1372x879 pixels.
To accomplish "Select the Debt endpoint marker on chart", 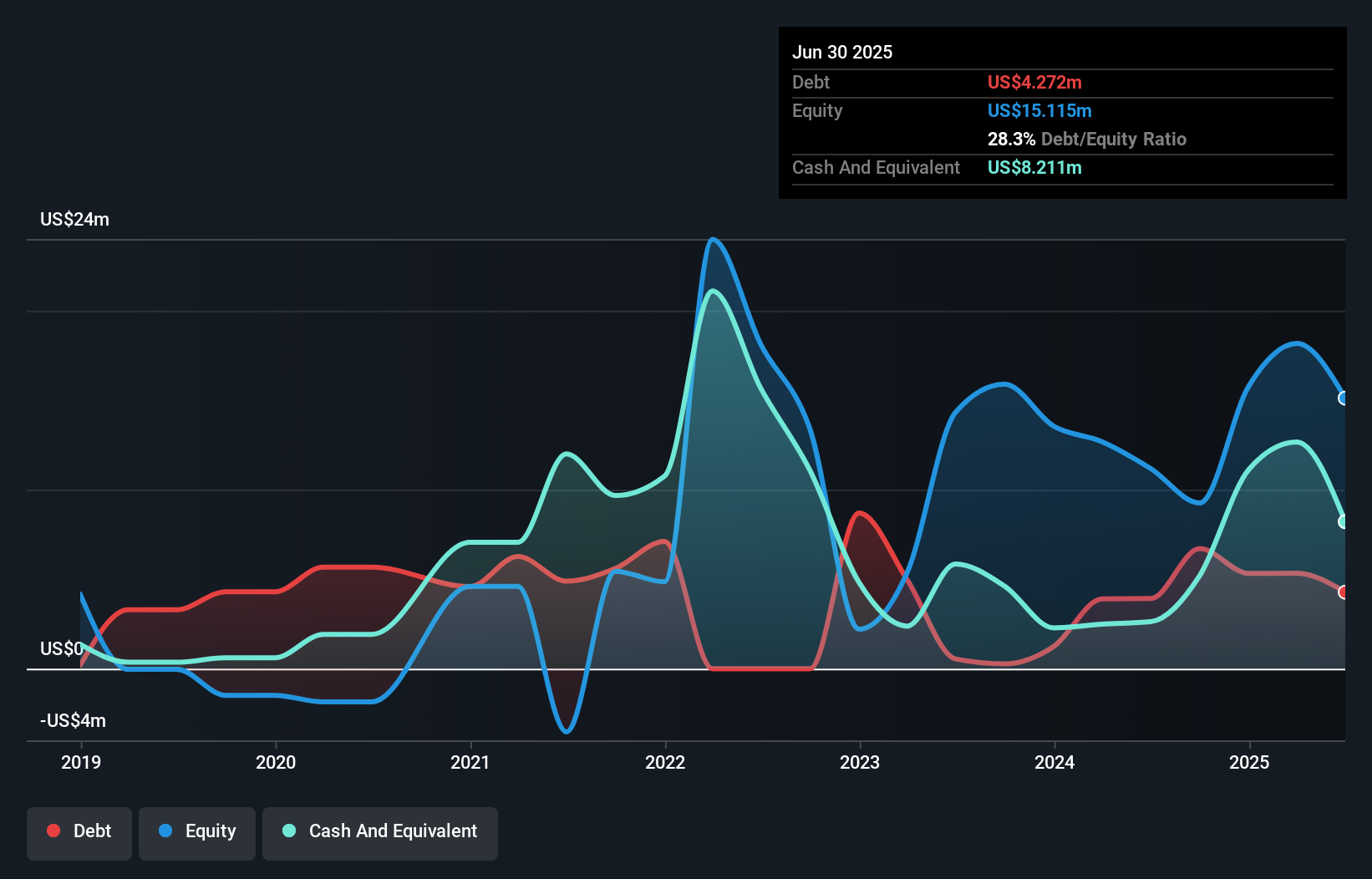I will pyautogui.click(x=1344, y=592).
